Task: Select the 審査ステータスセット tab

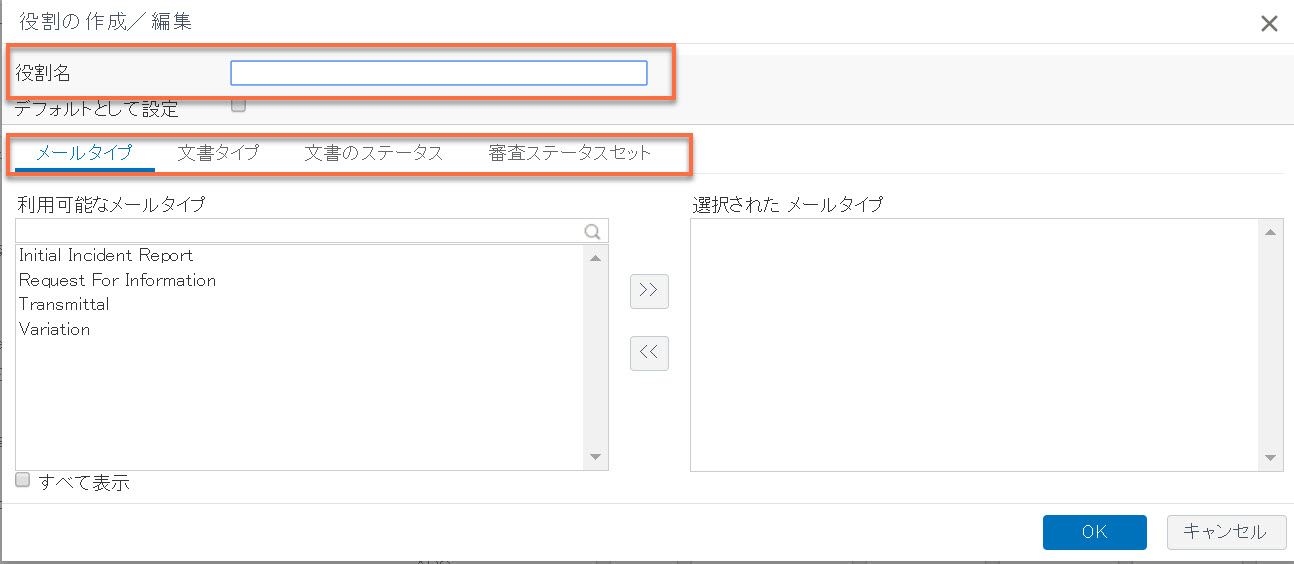Action: (570, 153)
